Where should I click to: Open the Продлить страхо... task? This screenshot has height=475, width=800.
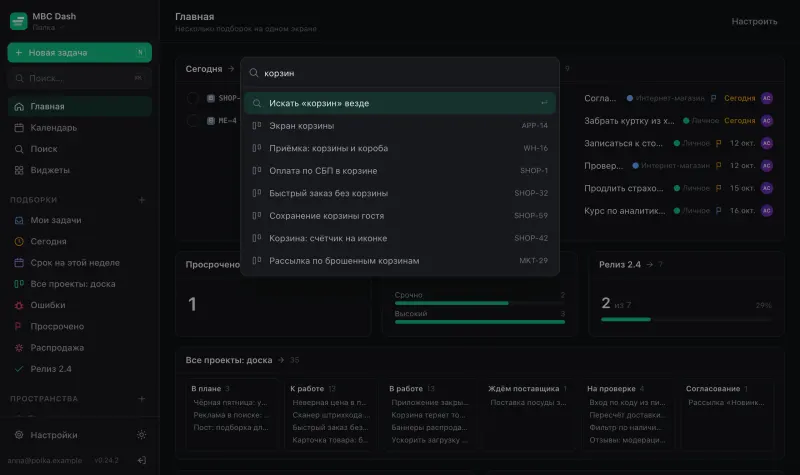623,188
